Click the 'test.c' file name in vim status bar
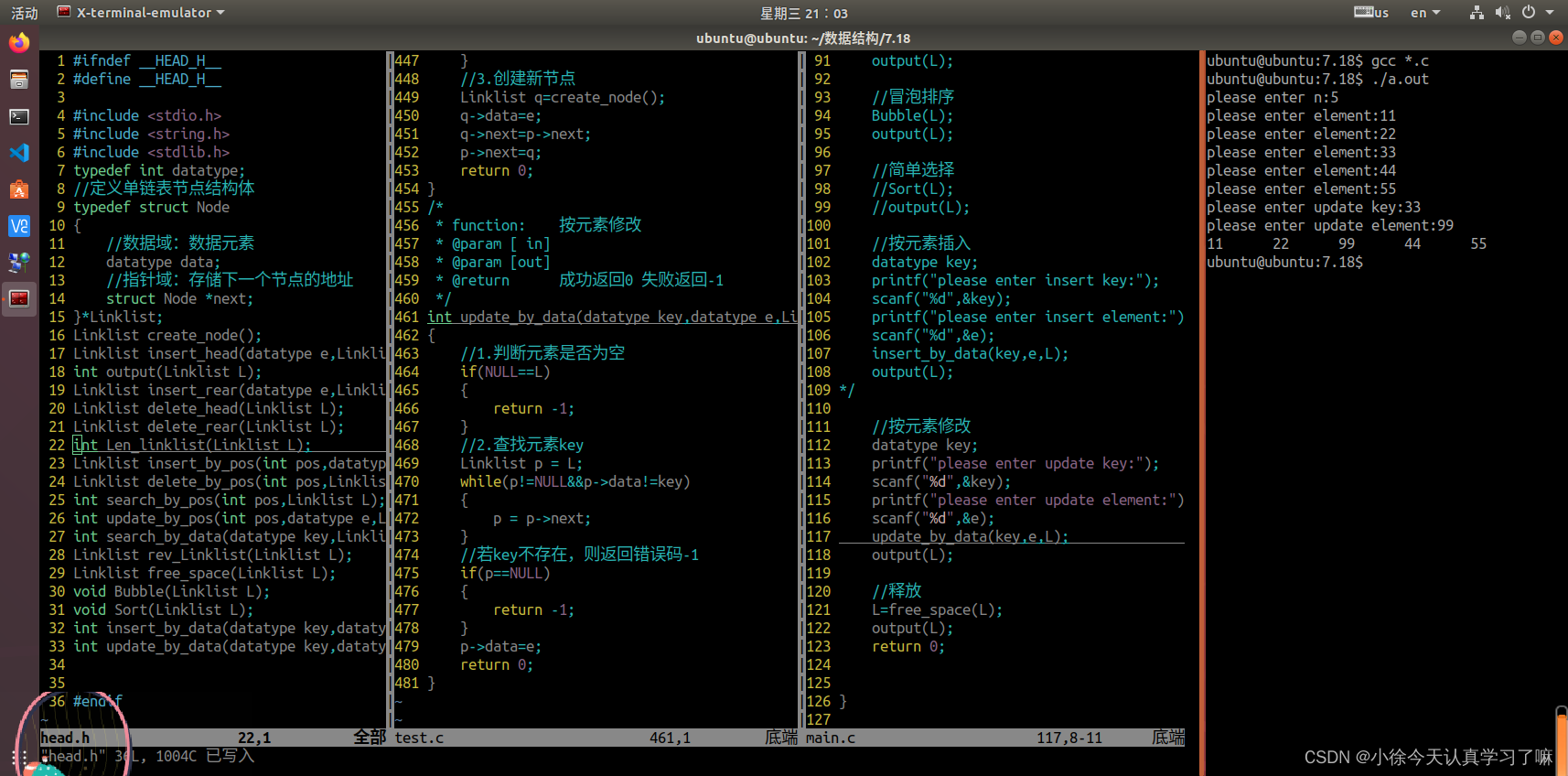 419,738
